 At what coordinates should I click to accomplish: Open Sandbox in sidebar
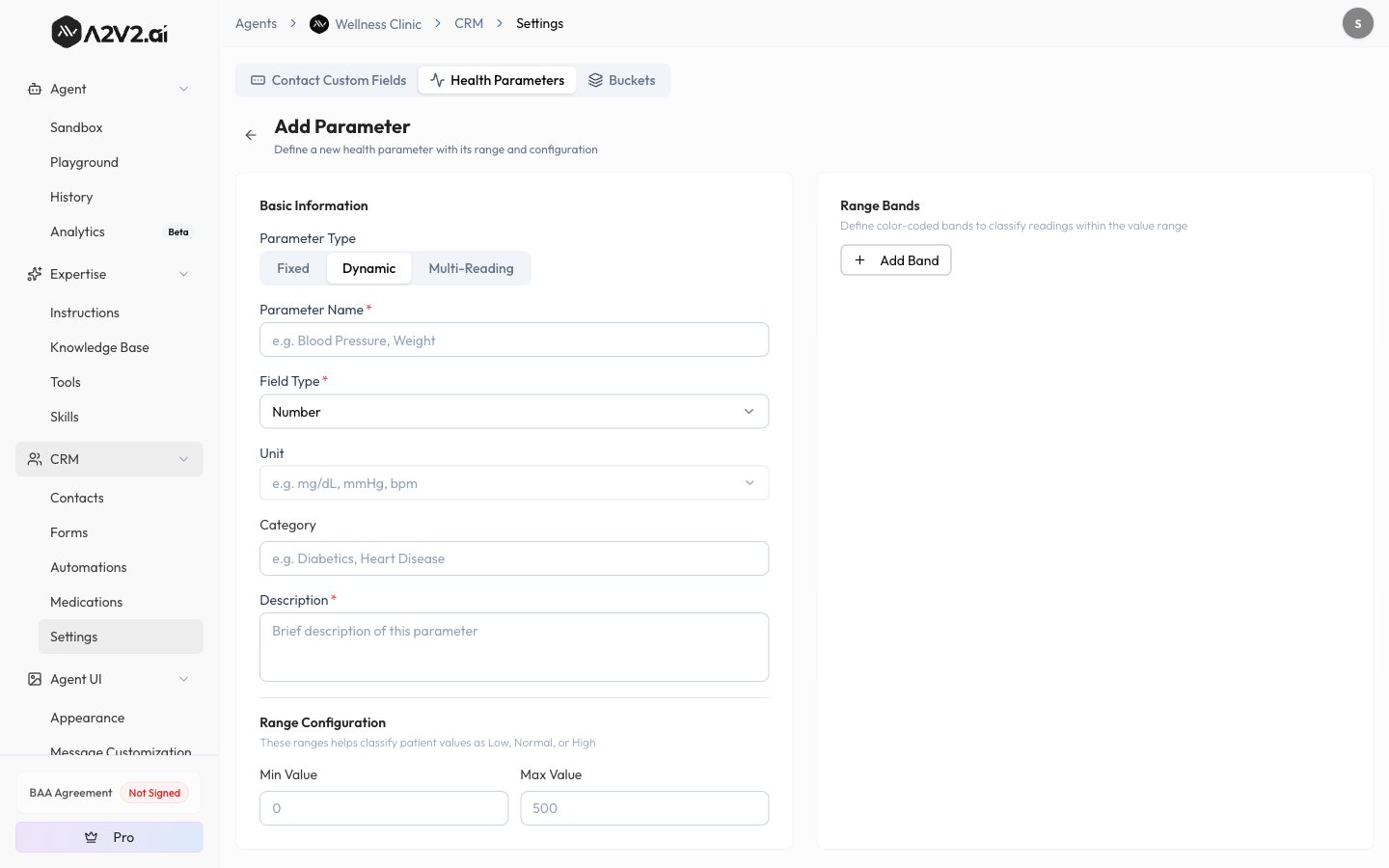pos(121,127)
